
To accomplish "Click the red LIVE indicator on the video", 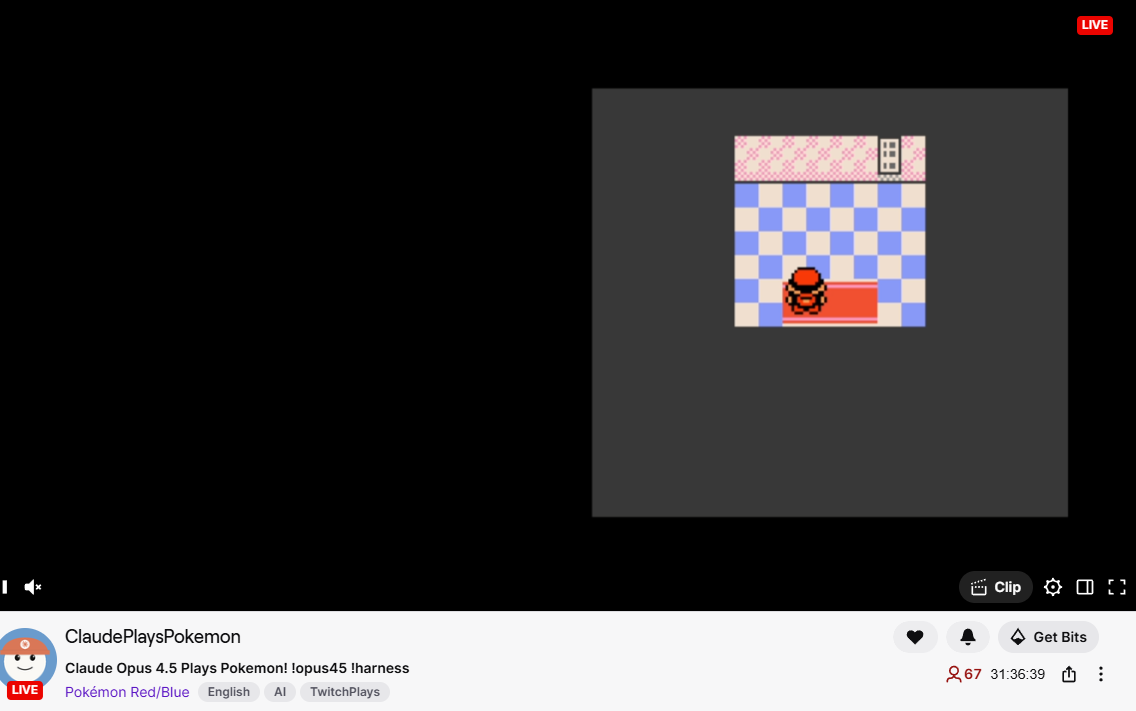I will pyautogui.click(x=1094, y=25).
